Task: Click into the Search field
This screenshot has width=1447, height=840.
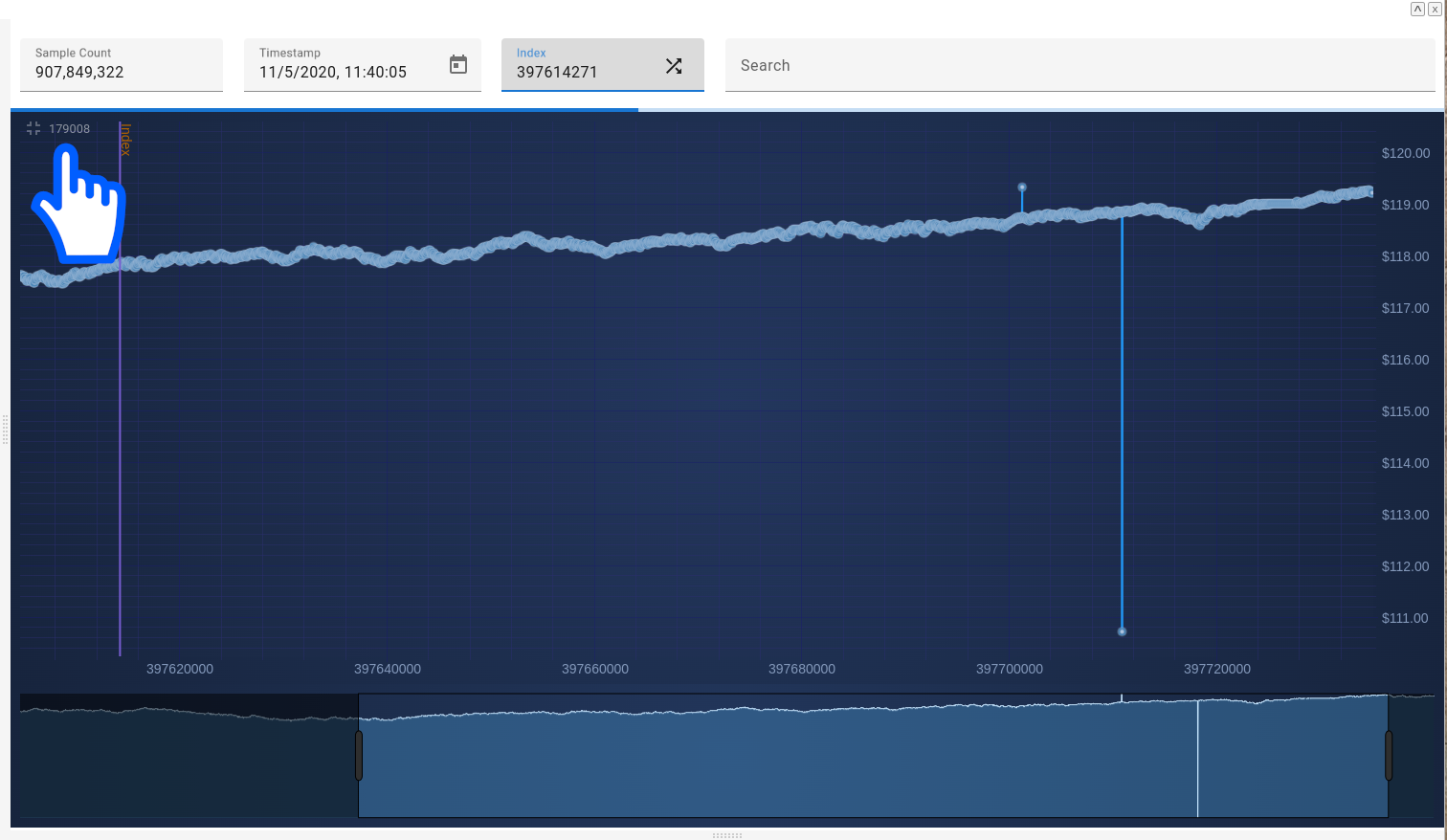Action: point(1080,66)
